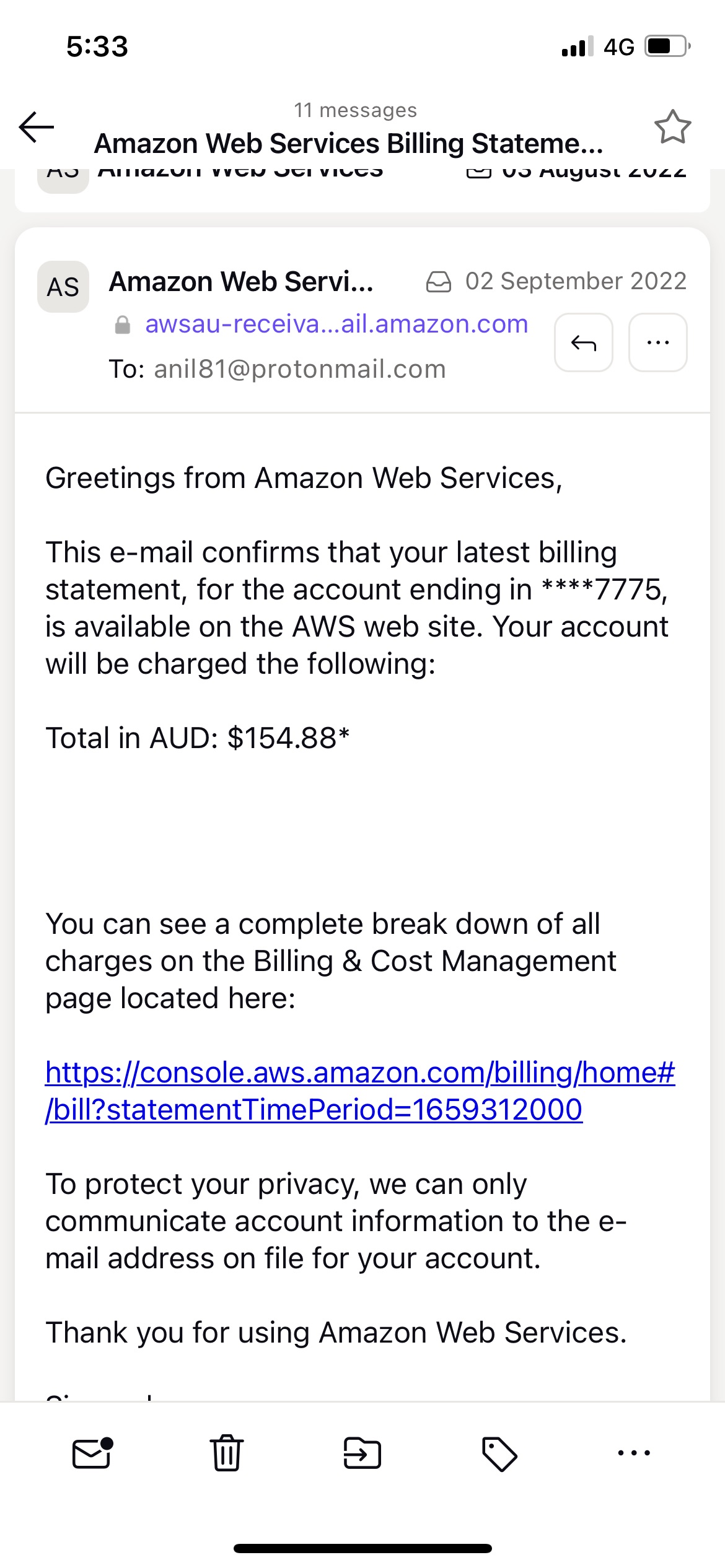This screenshot has height=1568, width=725.
Task: Mark the conversation as unread
Action: pos(92,1453)
